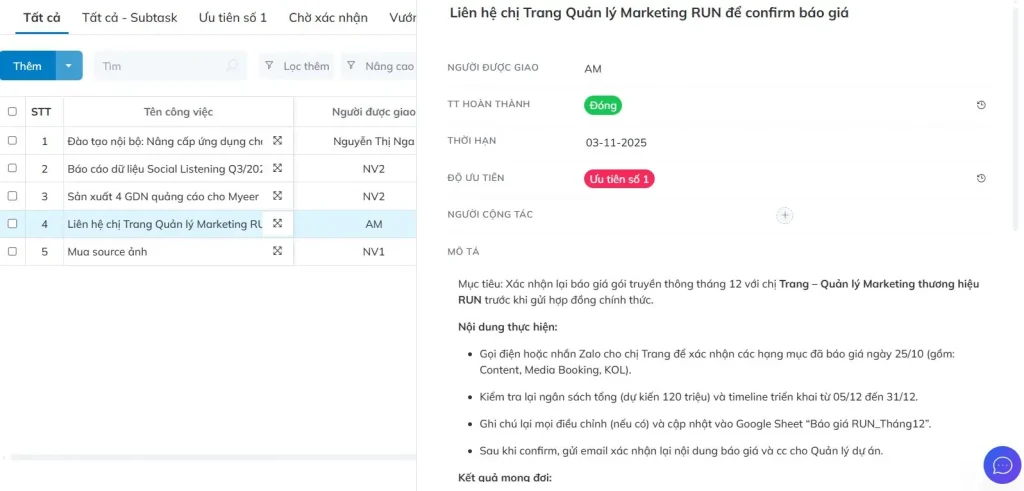This screenshot has width=1024, height=491.
Task: Open the Ưu tiên số 1 tab
Action: (232, 18)
